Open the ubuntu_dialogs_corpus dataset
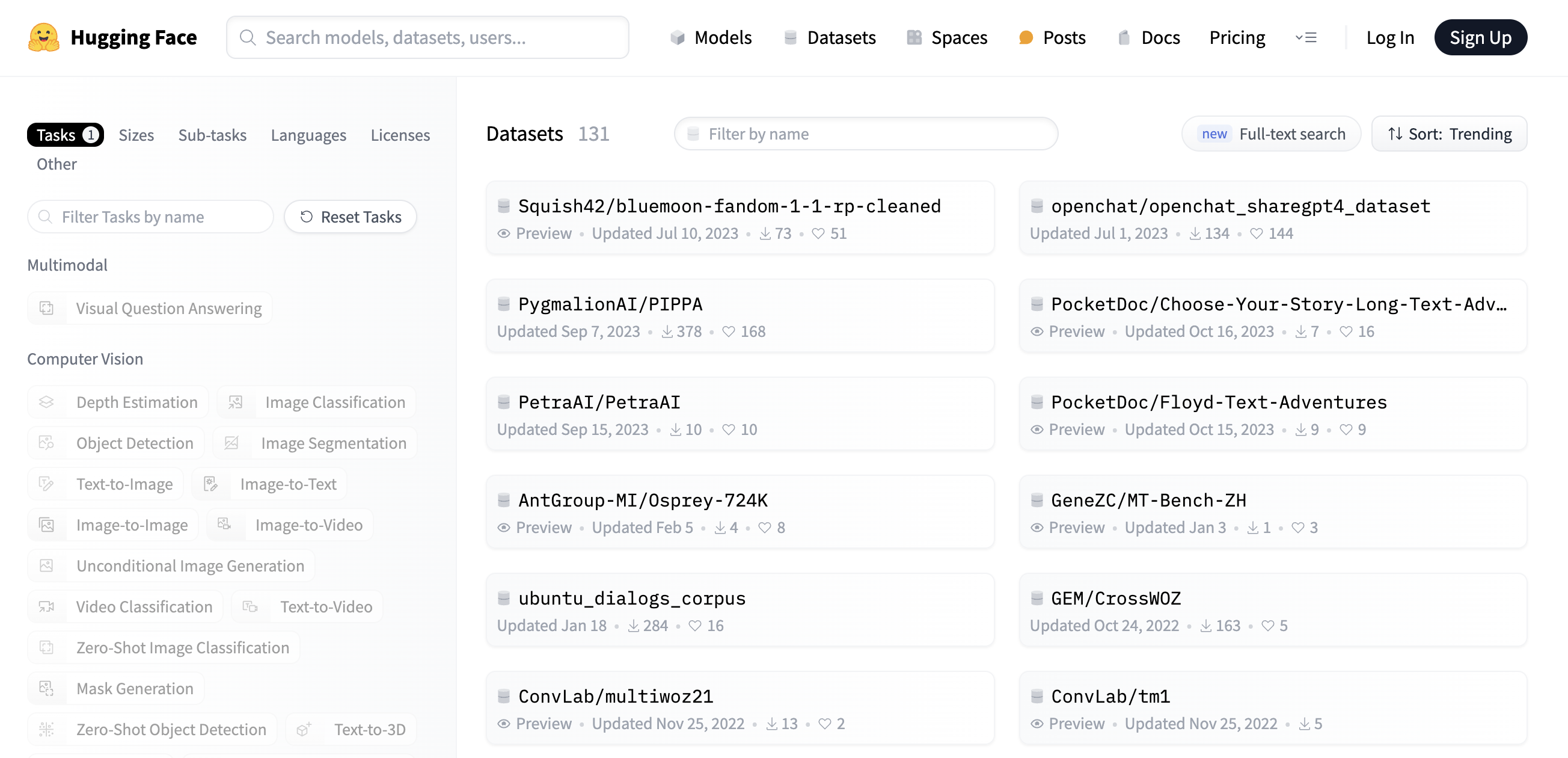 (x=740, y=609)
